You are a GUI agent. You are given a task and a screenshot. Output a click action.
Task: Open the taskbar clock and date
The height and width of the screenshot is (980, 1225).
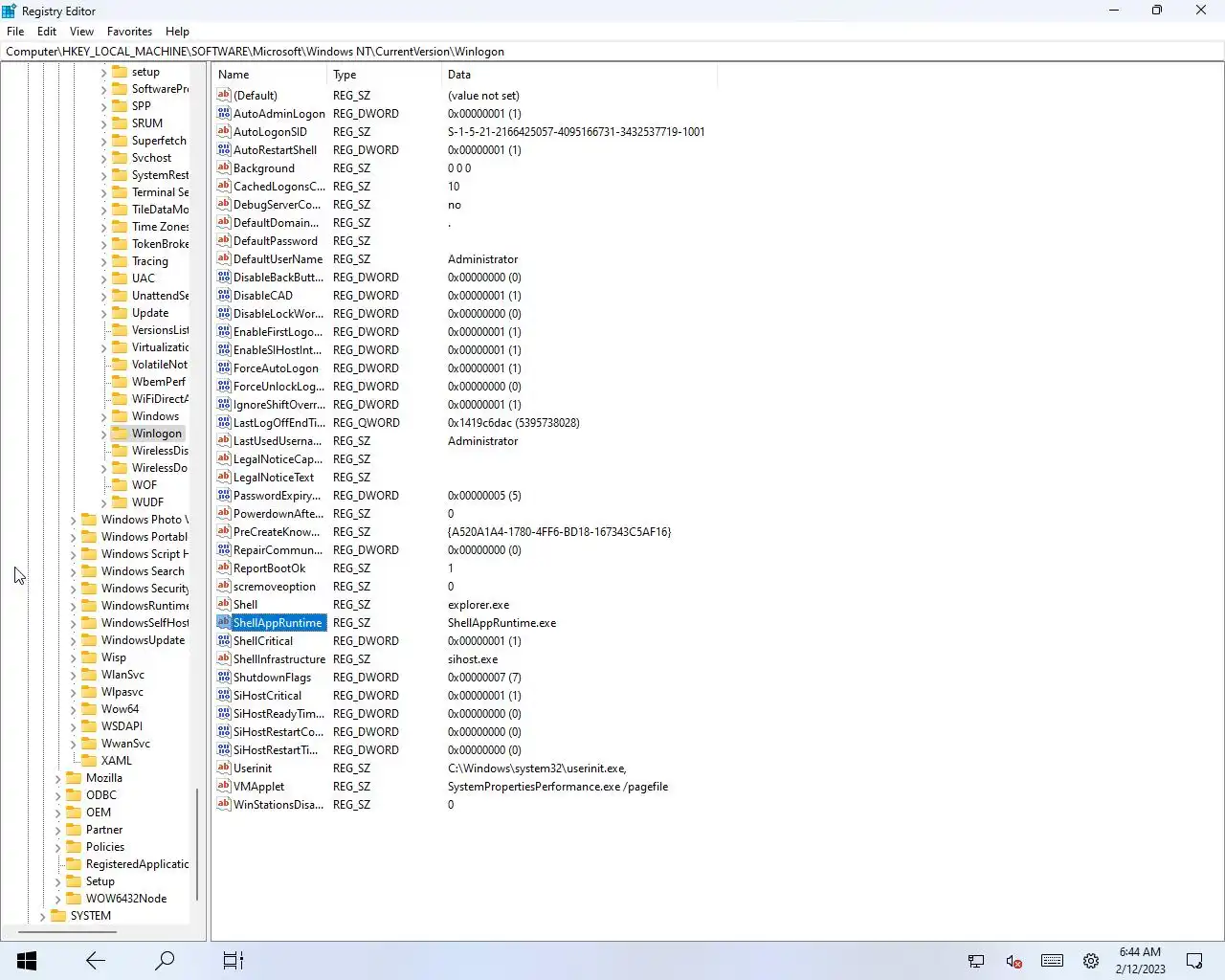[1141, 961]
